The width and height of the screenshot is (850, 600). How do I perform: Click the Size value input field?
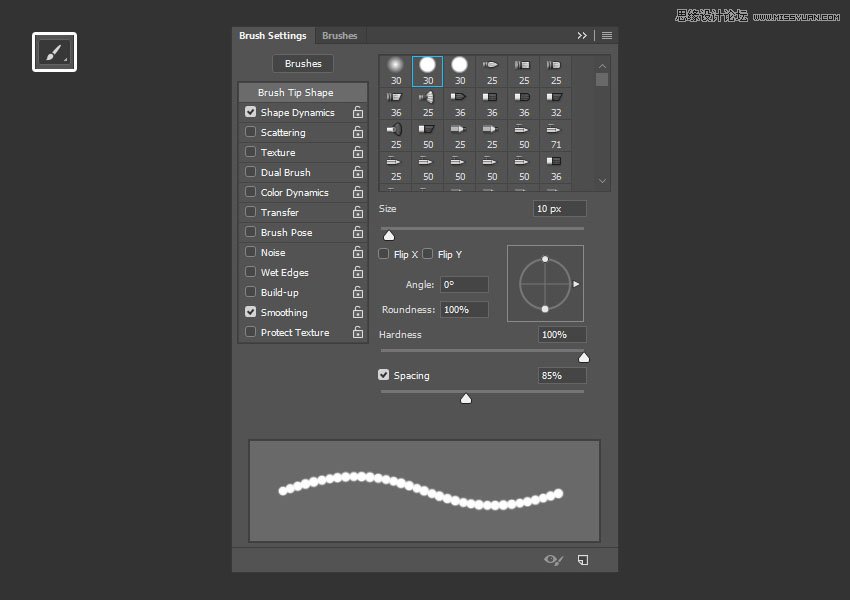click(558, 208)
